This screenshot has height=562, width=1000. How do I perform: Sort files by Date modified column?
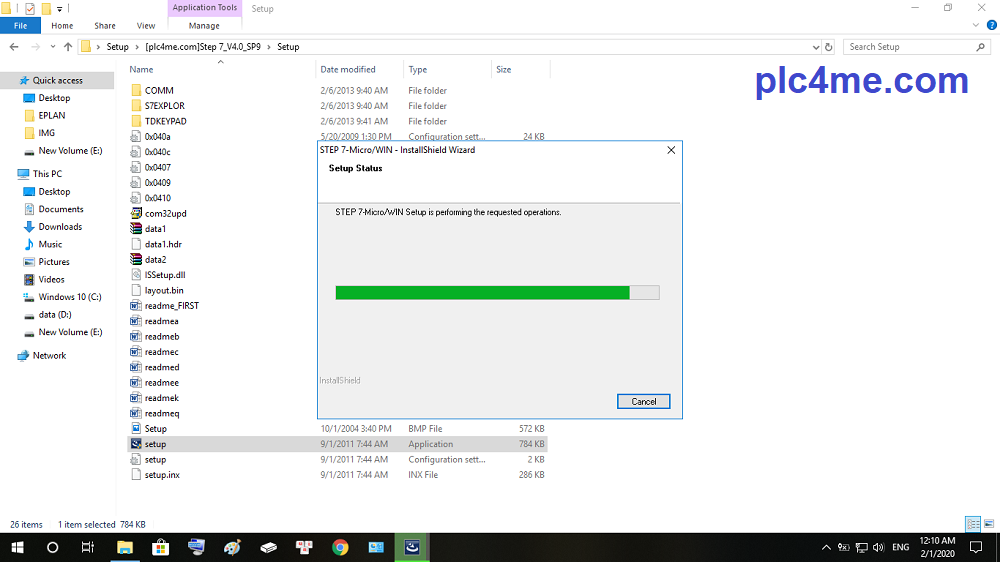coord(347,70)
